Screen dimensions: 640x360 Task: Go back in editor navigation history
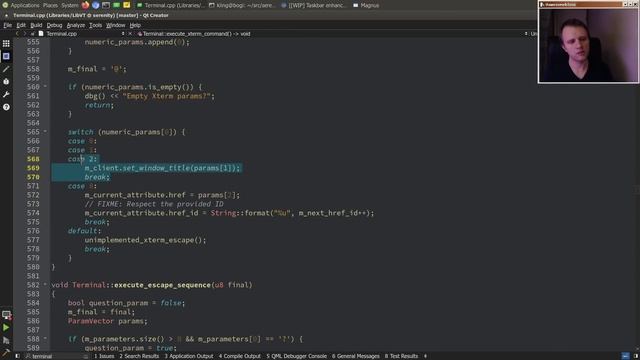[17, 34]
